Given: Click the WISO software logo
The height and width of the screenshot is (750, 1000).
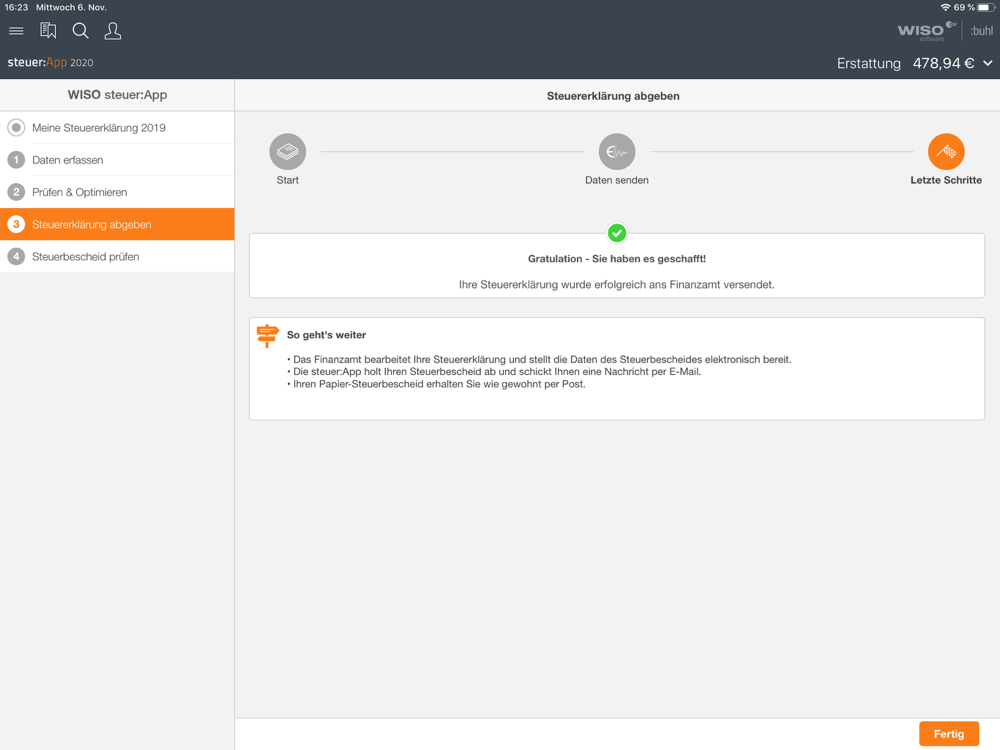Looking at the screenshot, I should tap(926, 31).
